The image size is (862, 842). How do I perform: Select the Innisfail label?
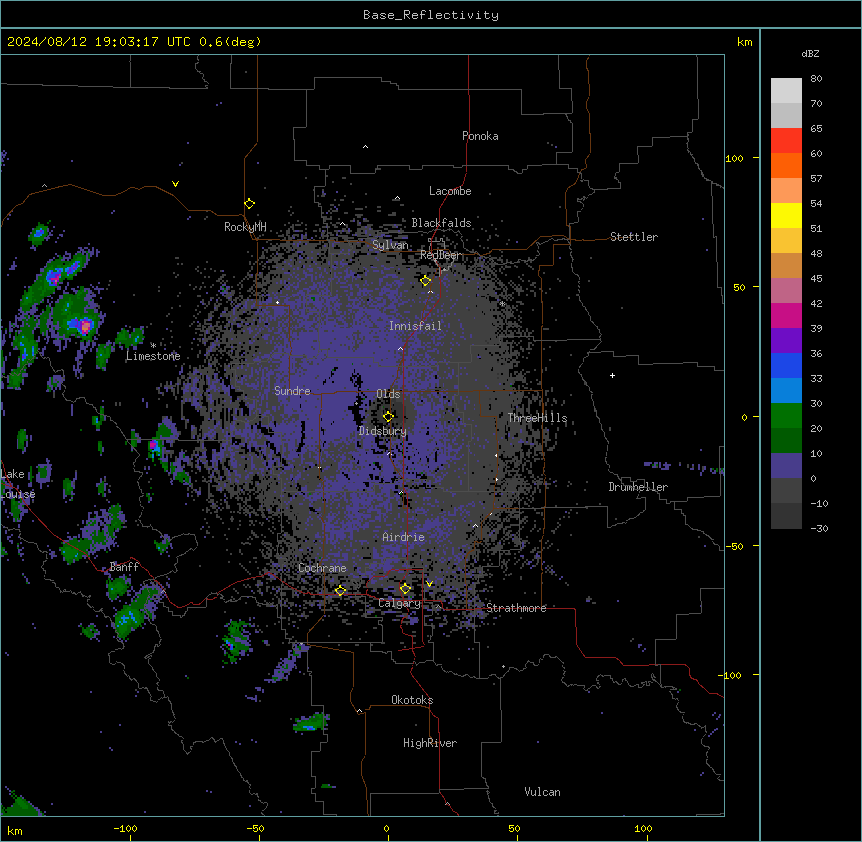415,326
